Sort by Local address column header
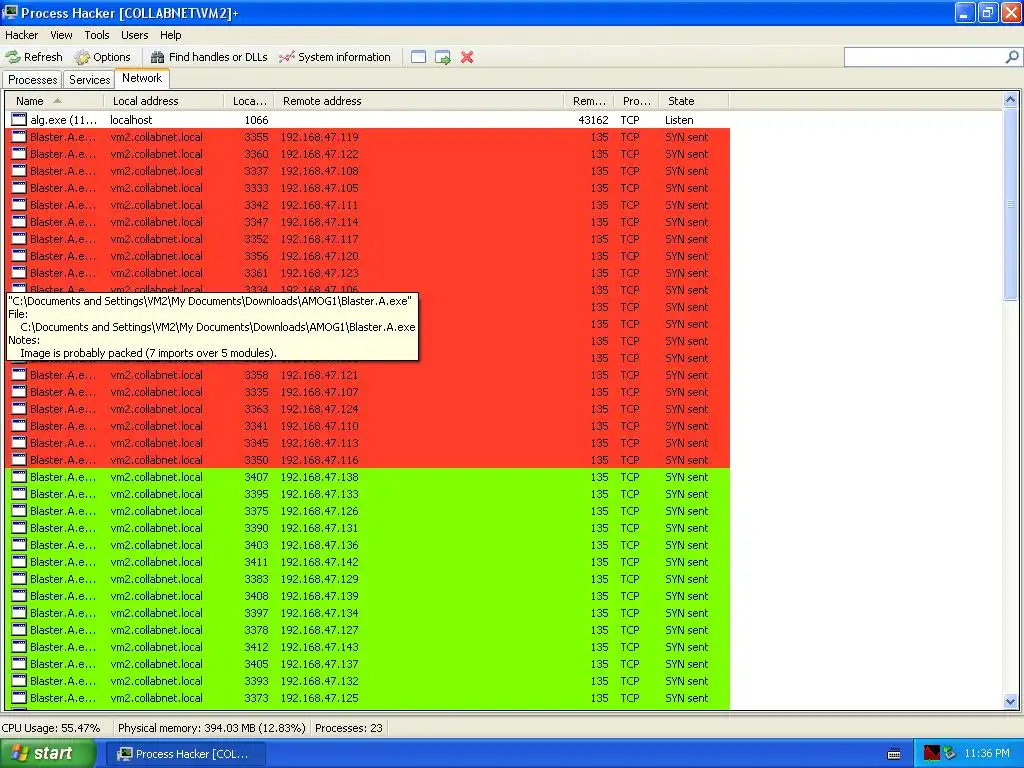This screenshot has width=1024, height=768. pyautogui.click(x=163, y=101)
